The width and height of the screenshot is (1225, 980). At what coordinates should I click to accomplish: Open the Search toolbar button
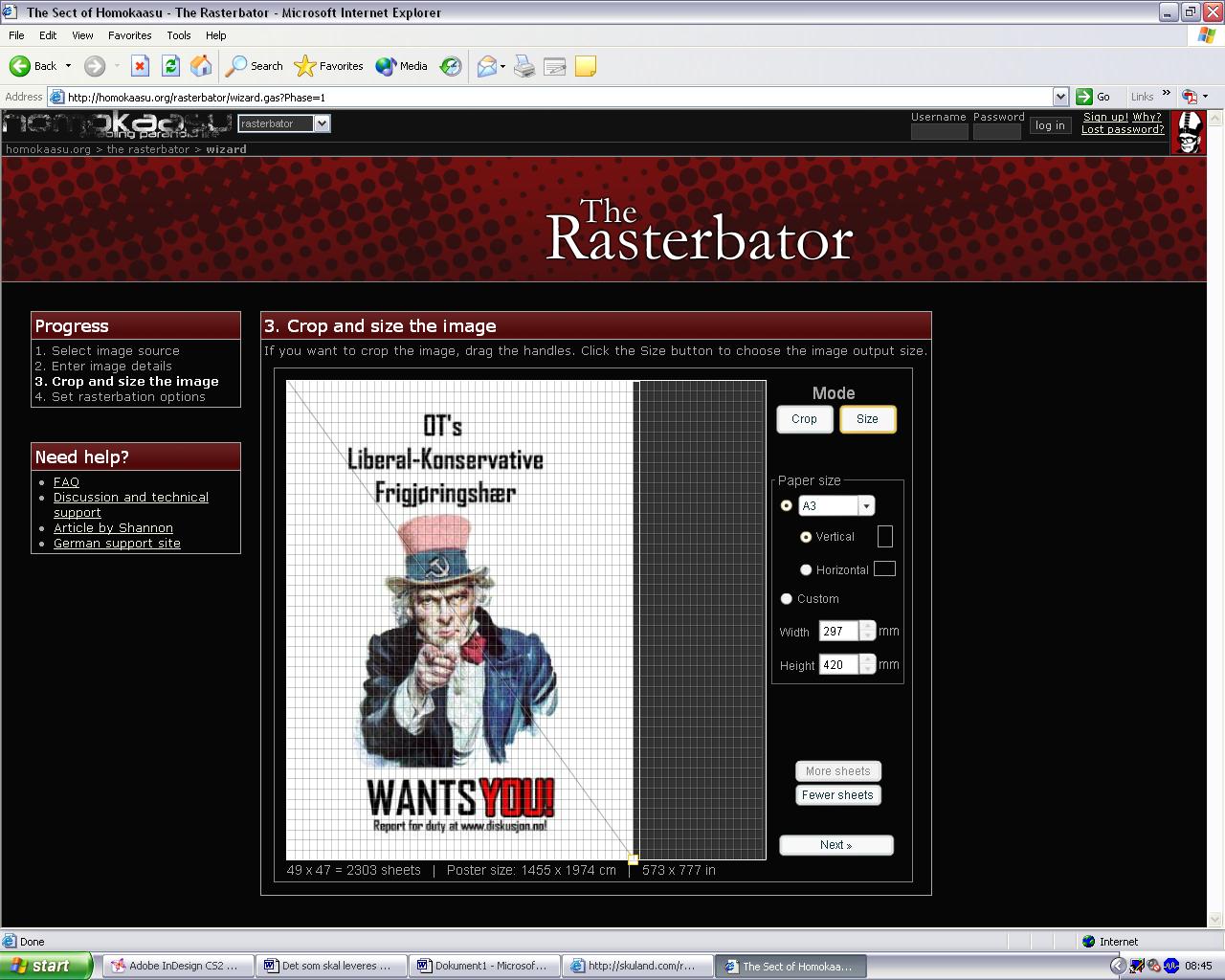pos(255,66)
